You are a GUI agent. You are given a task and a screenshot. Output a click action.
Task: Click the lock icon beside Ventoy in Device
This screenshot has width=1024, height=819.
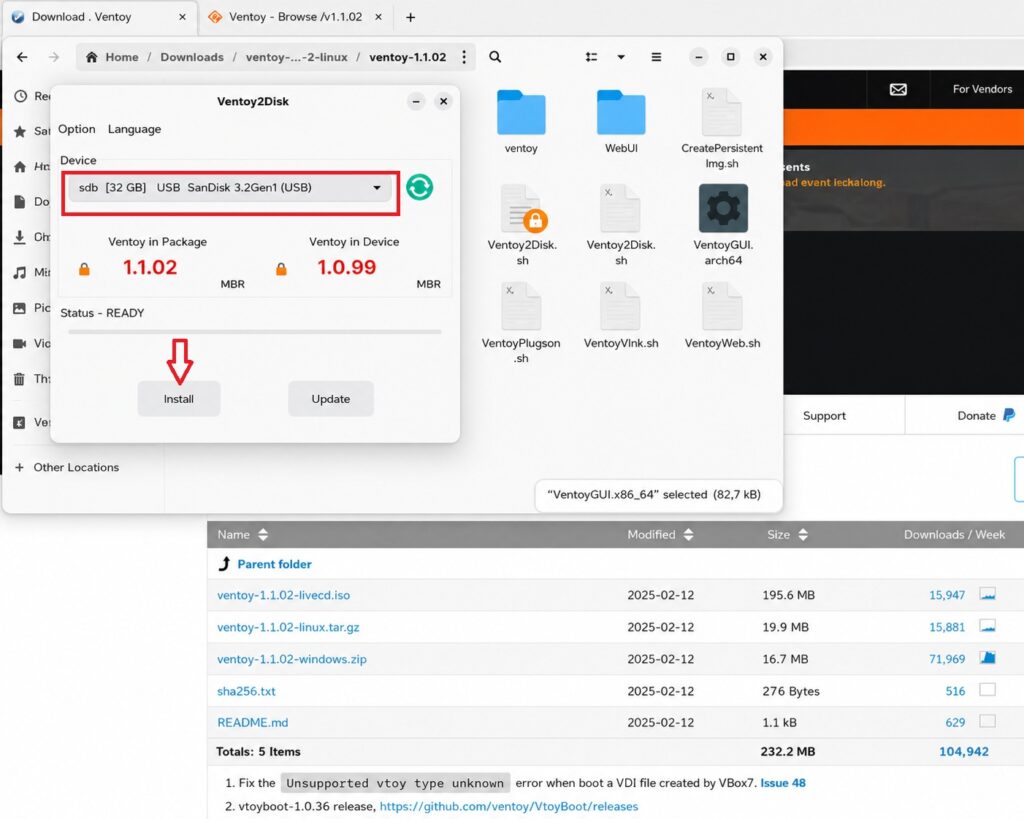(x=281, y=269)
